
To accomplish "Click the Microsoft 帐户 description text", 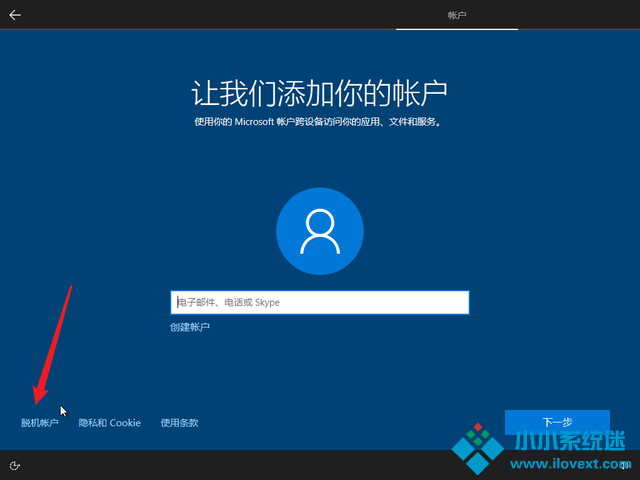I will (318, 122).
